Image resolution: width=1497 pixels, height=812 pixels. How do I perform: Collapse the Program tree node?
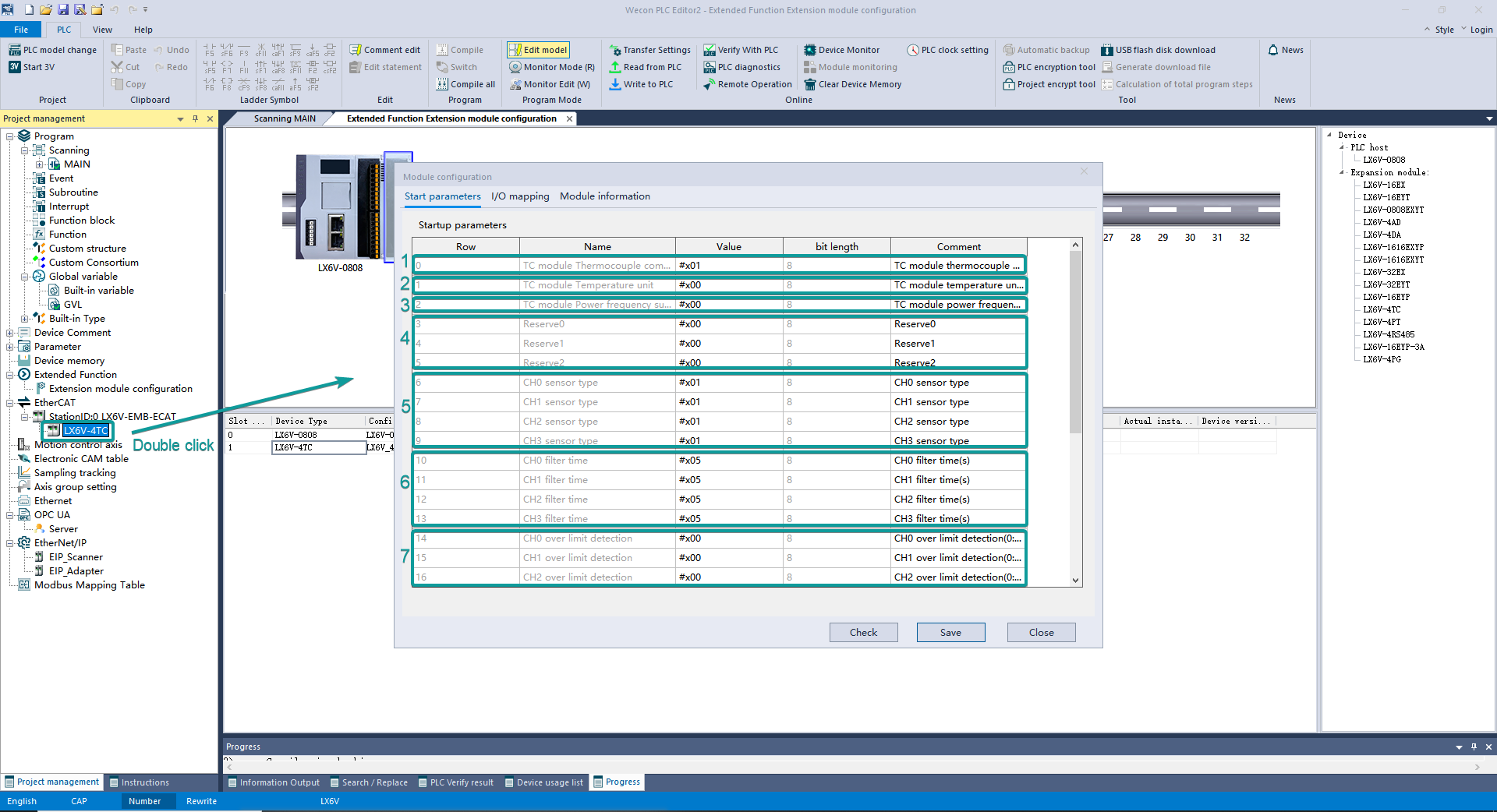point(10,136)
